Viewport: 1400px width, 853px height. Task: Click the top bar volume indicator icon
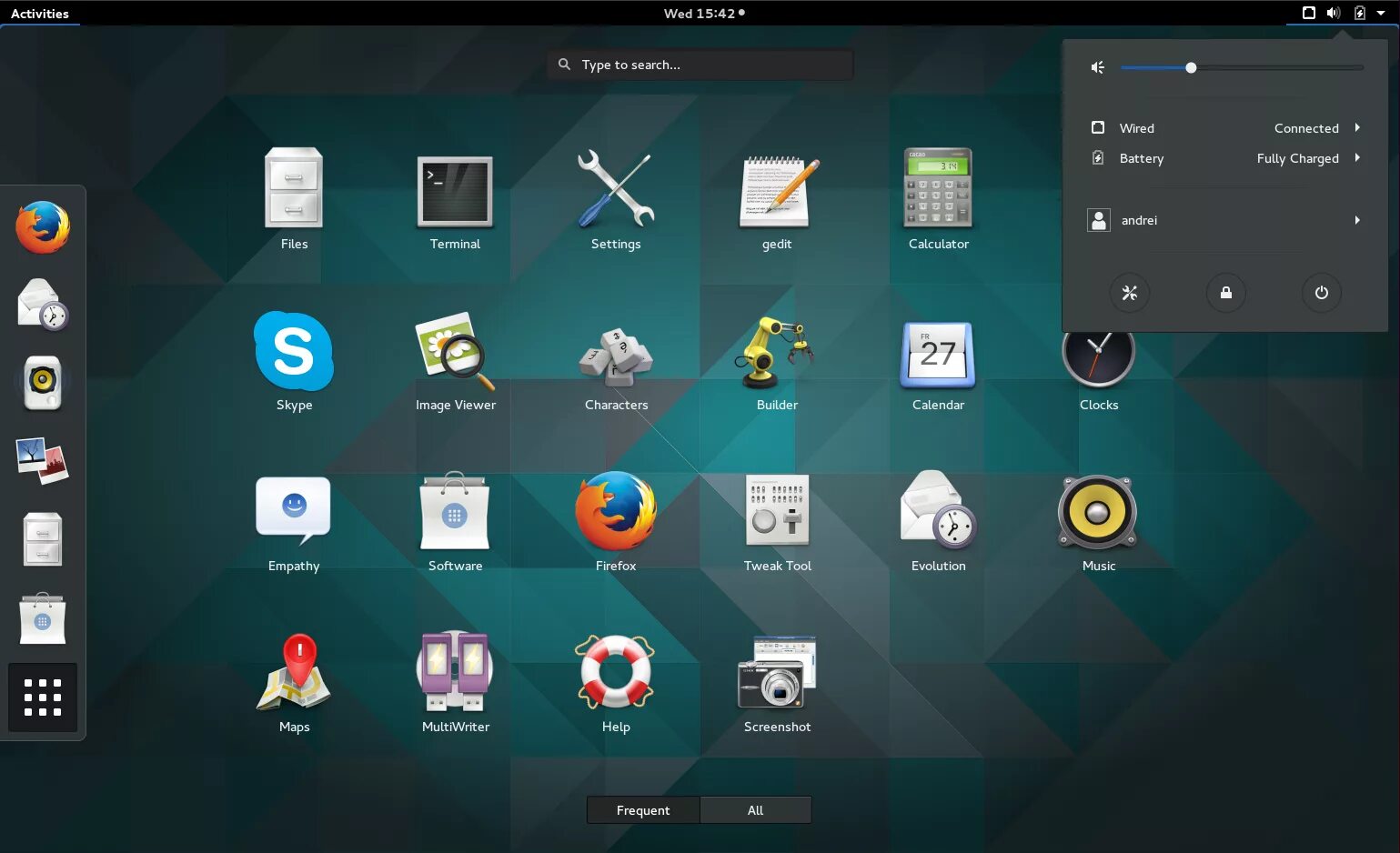tap(1334, 13)
